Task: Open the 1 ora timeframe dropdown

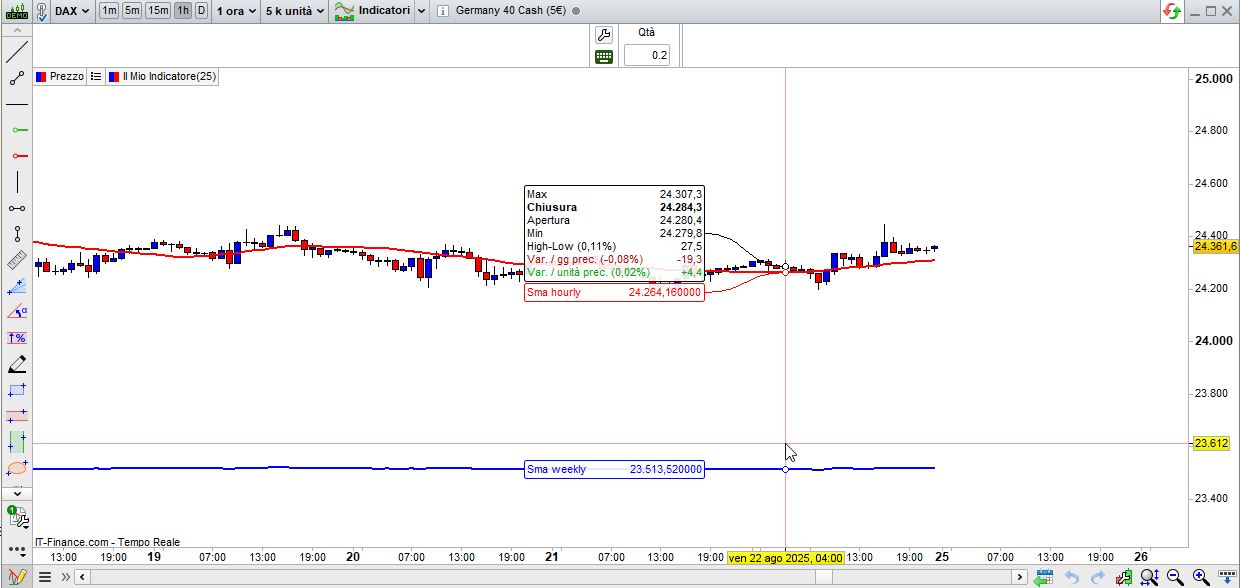Action: tap(236, 11)
